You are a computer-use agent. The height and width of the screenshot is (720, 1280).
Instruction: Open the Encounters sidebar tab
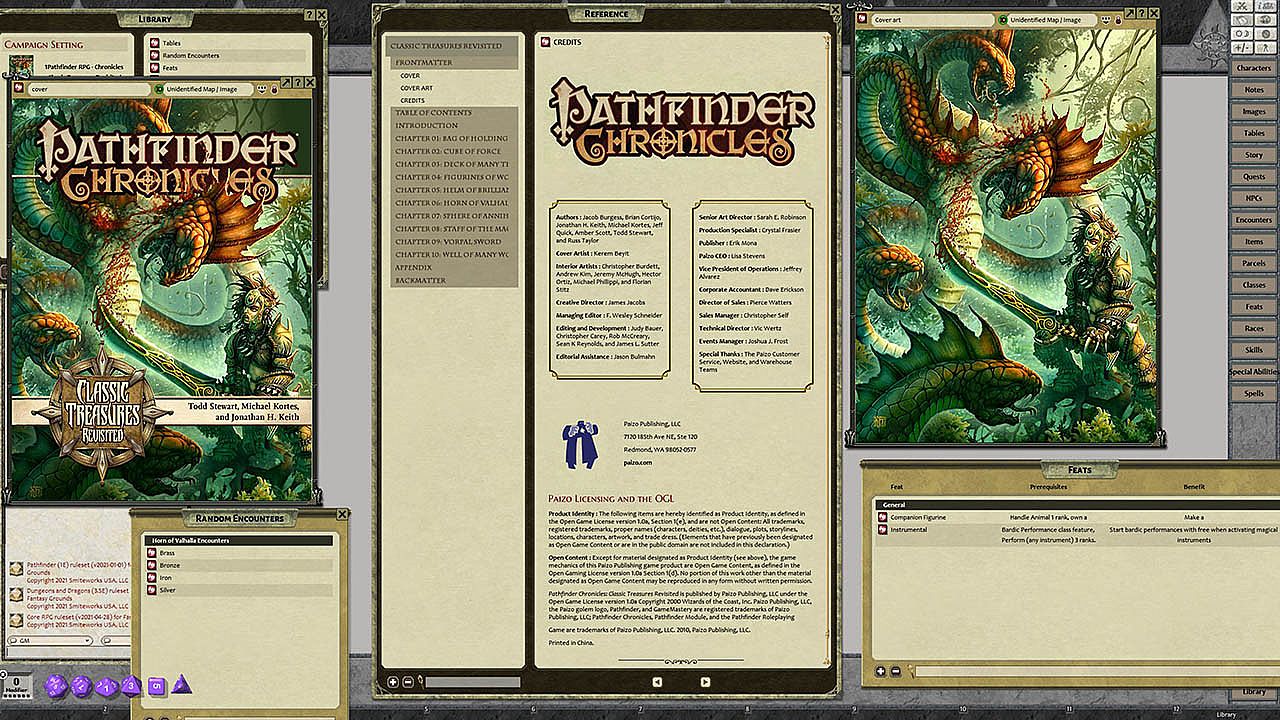coord(1254,220)
